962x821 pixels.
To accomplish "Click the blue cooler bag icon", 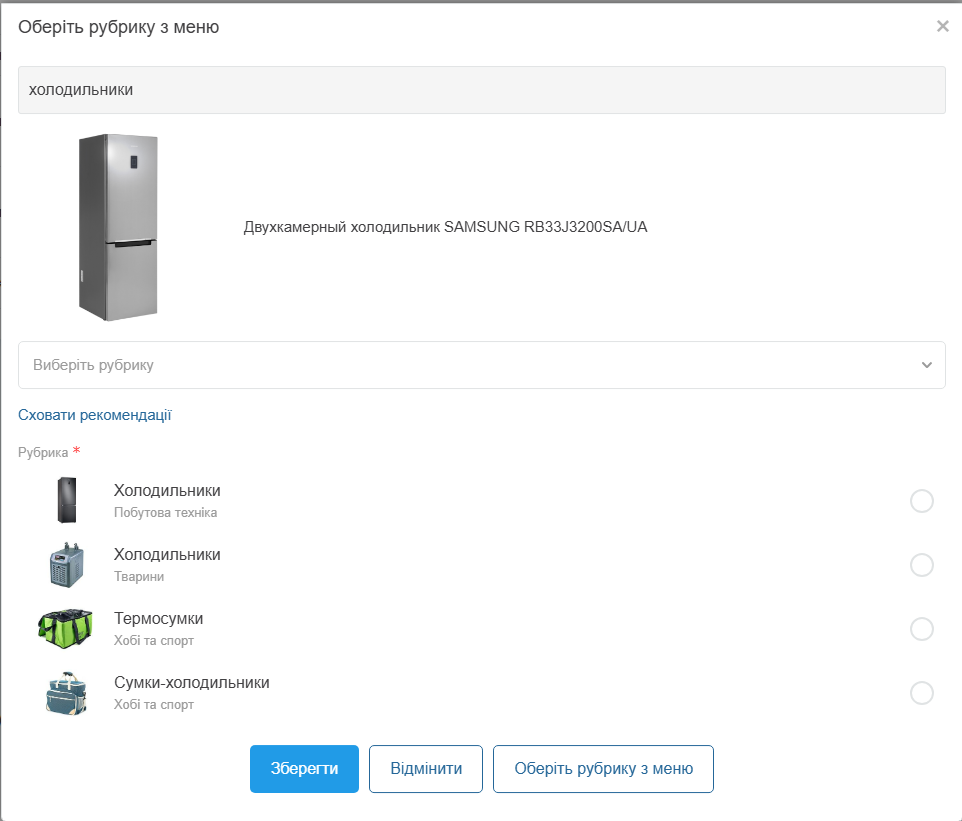I will click(66, 693).
